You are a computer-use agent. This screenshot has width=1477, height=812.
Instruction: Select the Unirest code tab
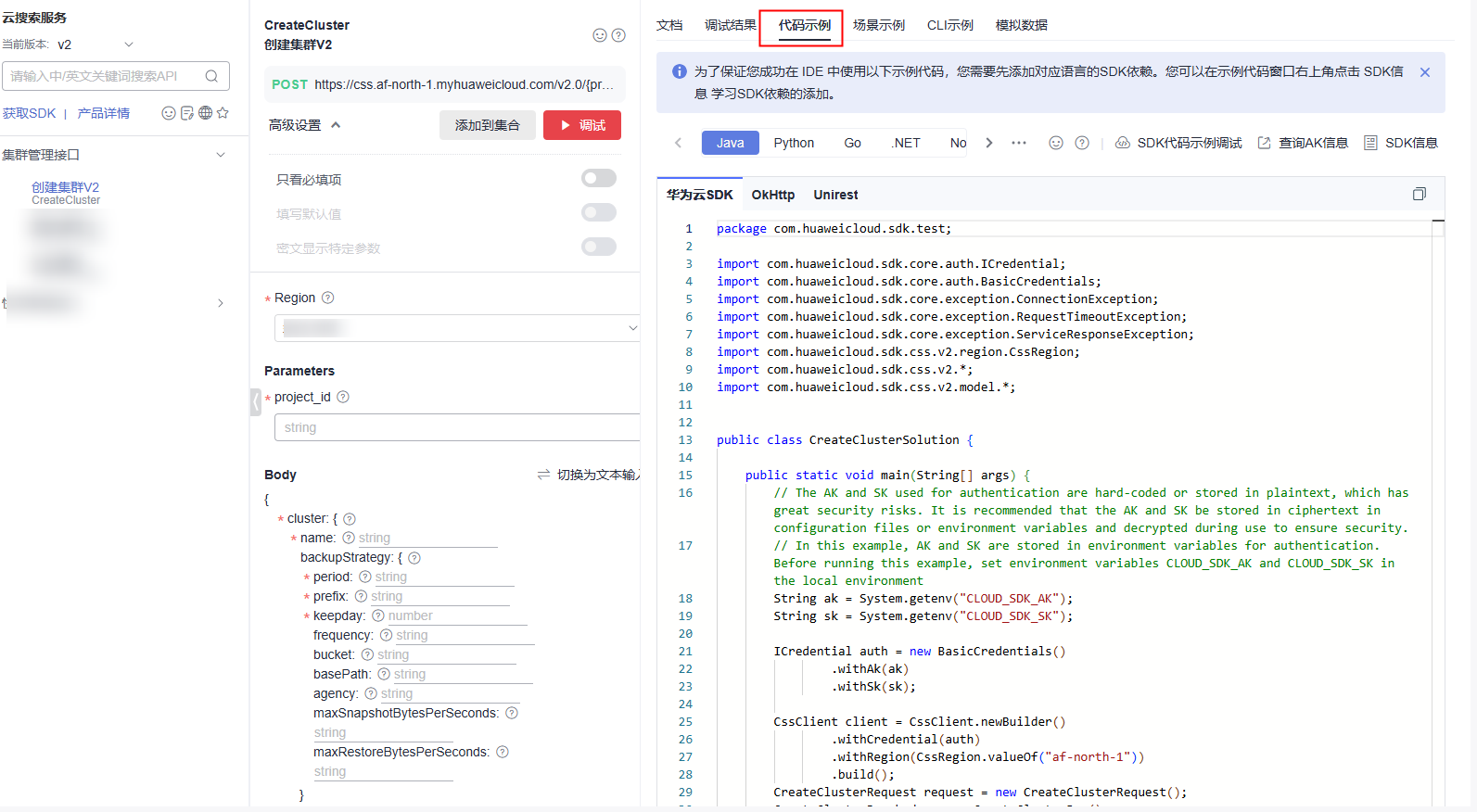835,195
